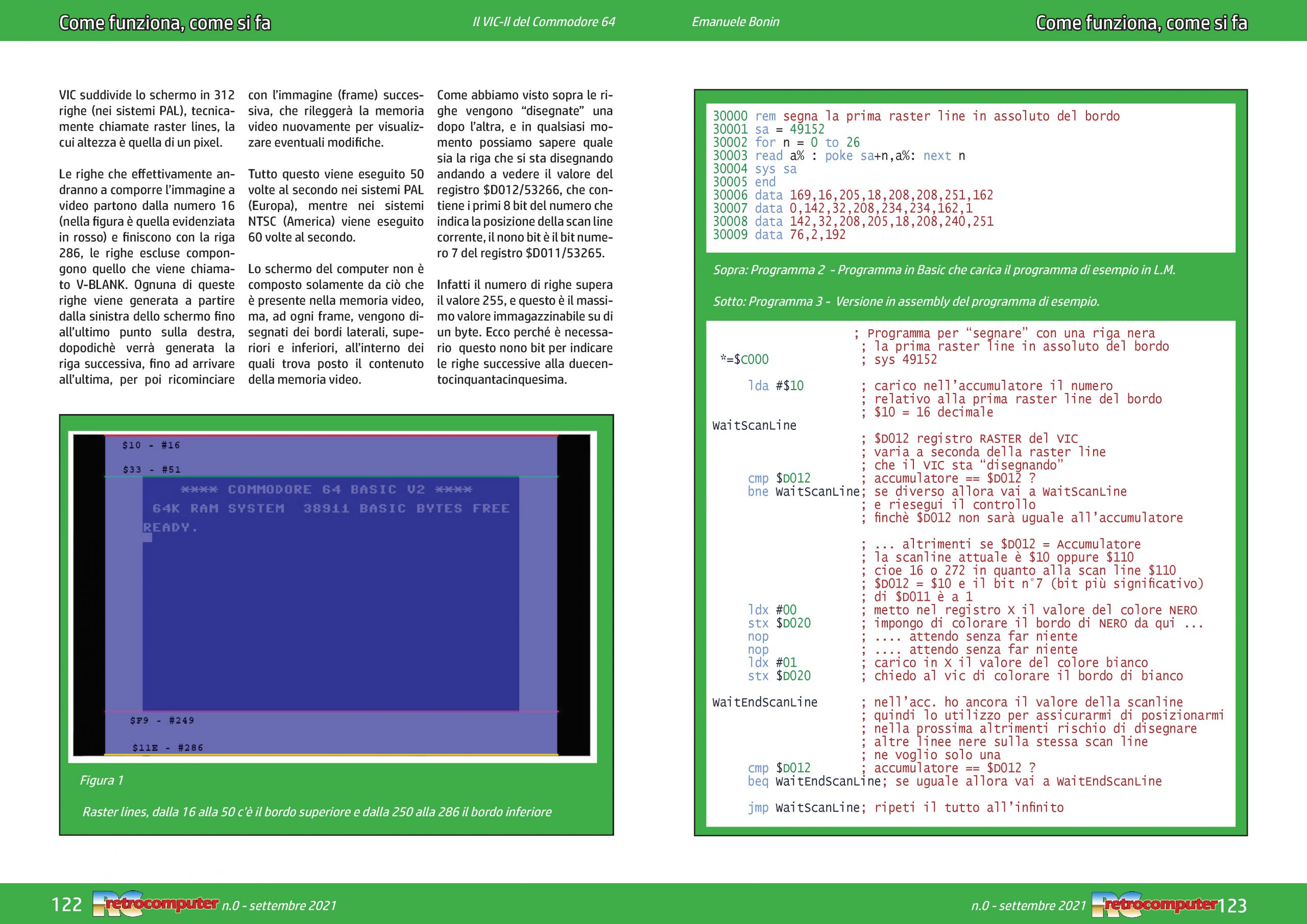This screenshot has height=924, width=1307.
Task: Click the instruction "ldx #00"
Action: 772,611
